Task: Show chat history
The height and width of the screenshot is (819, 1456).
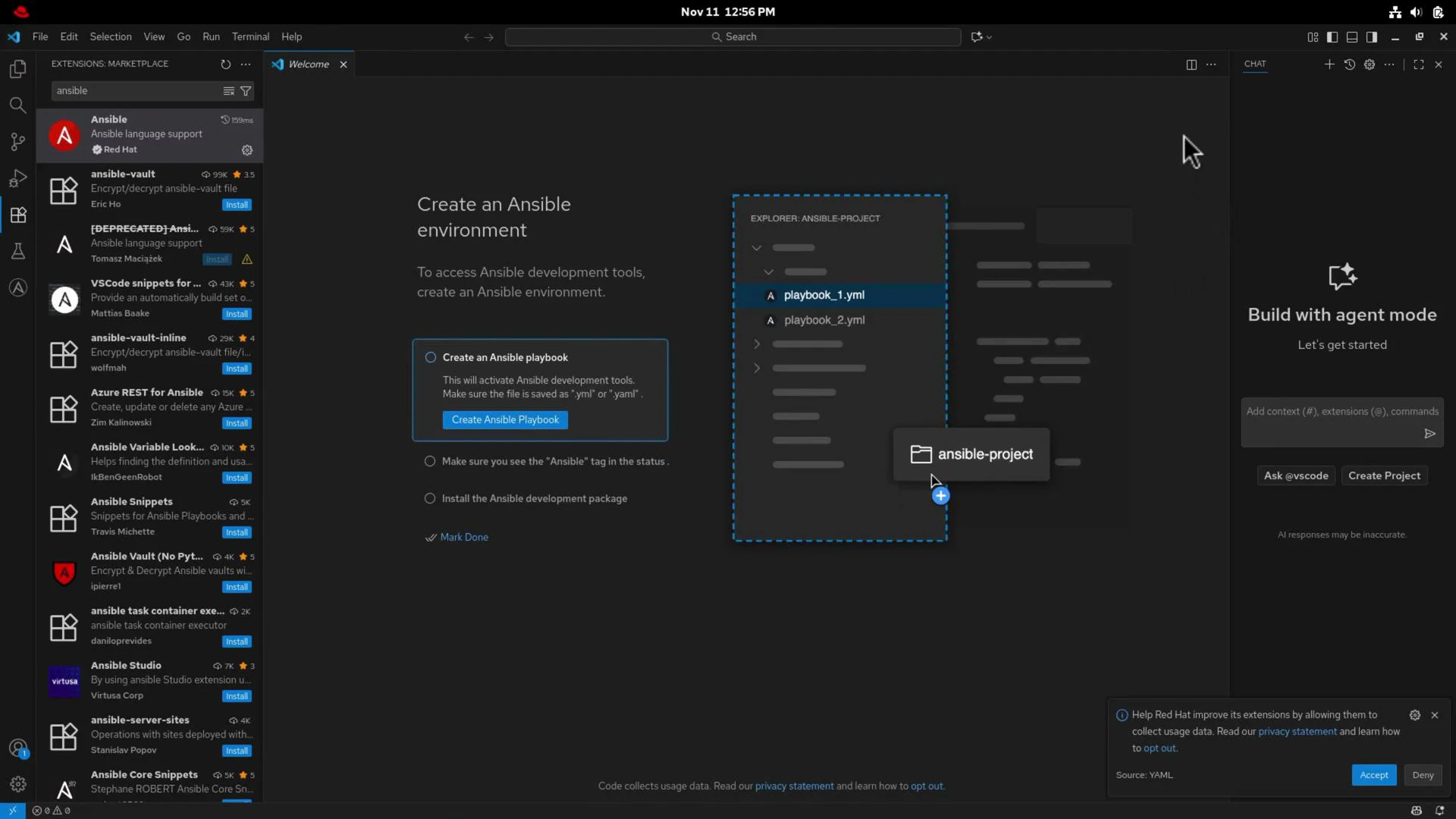Action: (x=1350, y=64)
